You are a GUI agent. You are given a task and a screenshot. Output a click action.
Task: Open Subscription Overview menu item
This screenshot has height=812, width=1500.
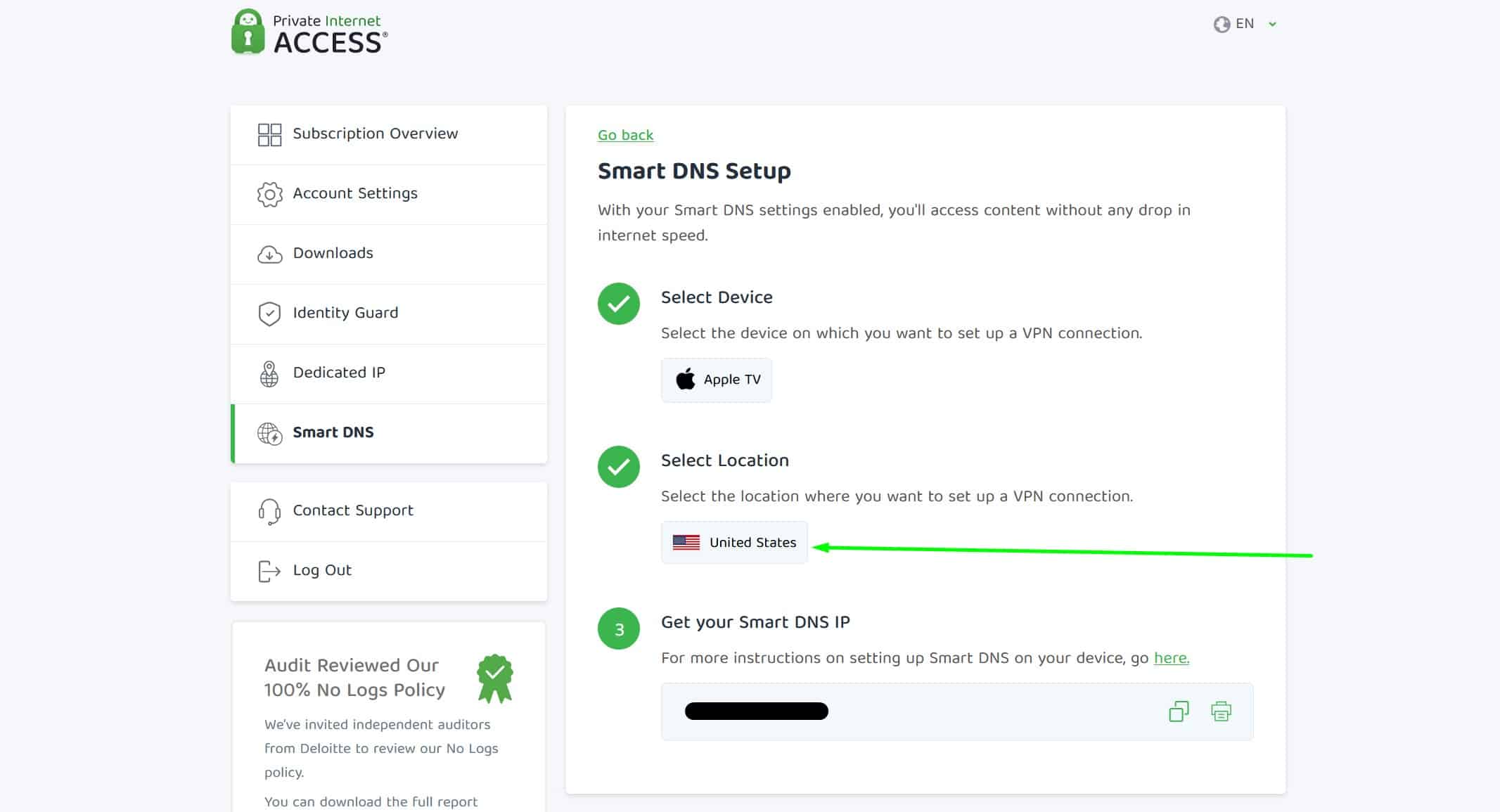389,134
